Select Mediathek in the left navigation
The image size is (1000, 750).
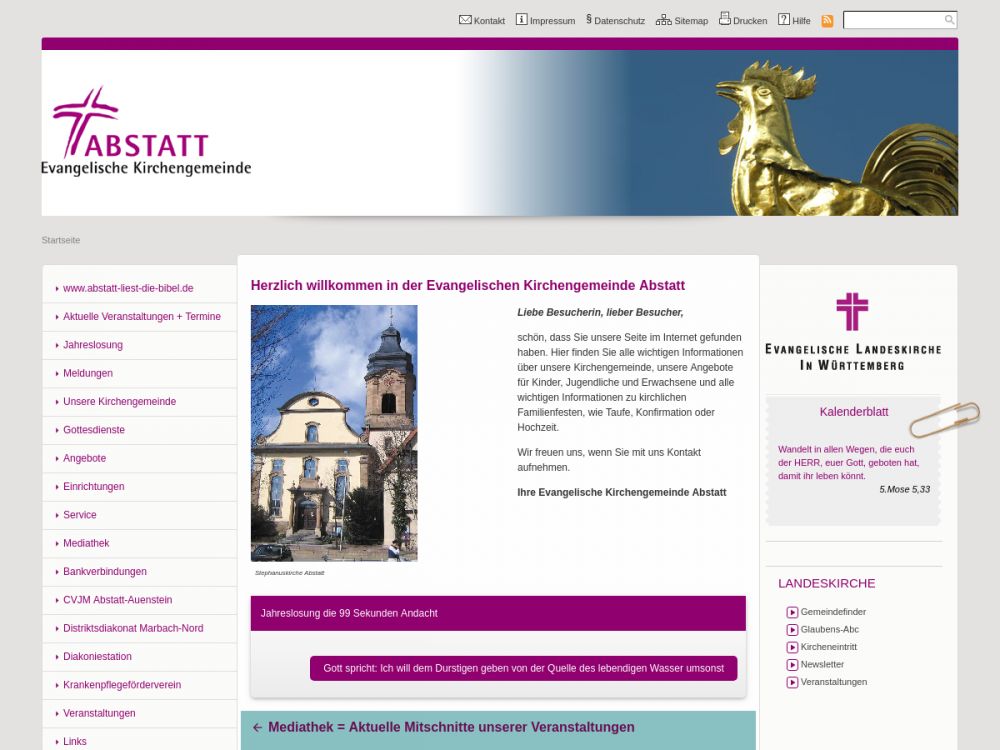click(86, 543)
